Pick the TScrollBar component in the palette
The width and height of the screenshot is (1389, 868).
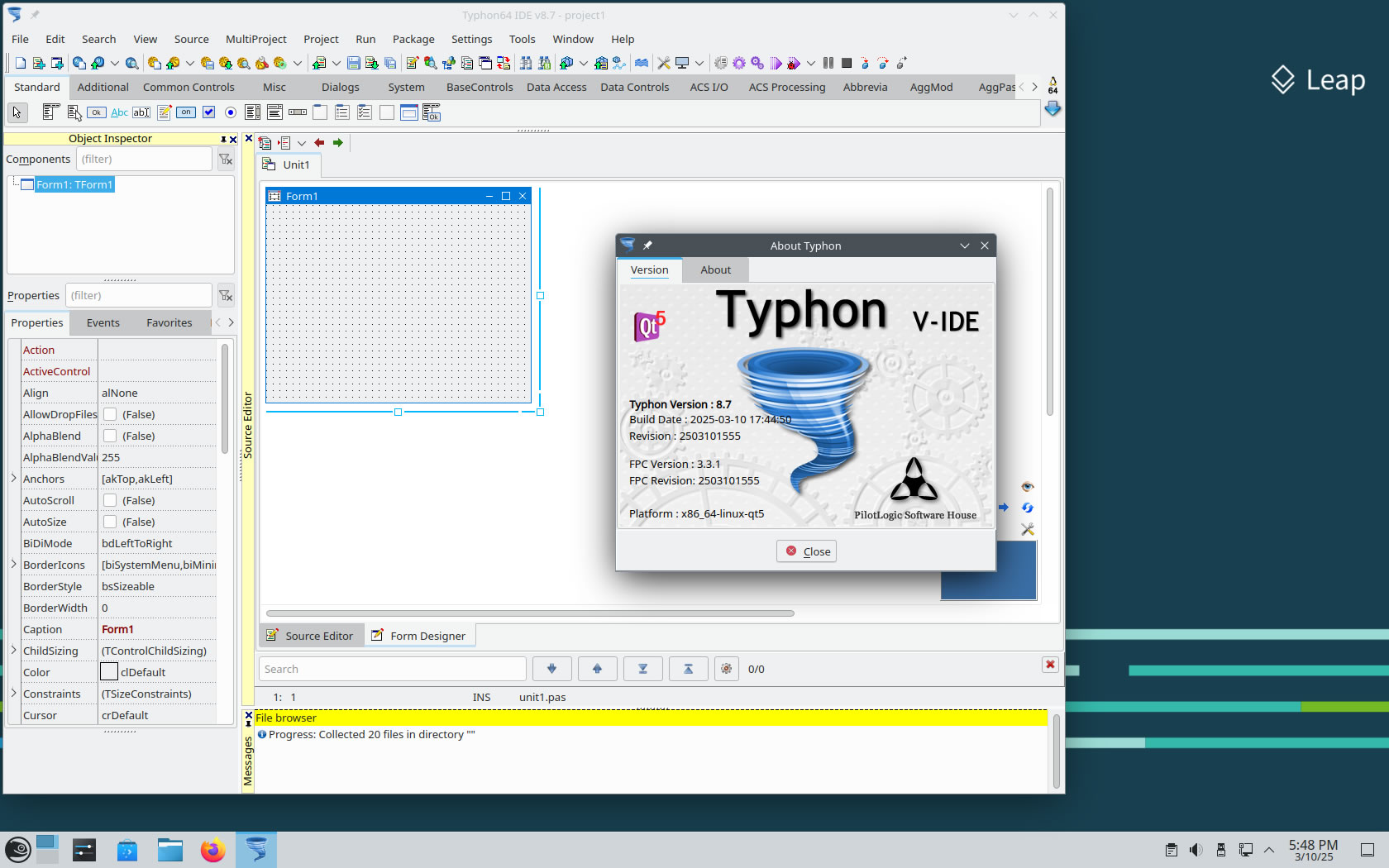click(x=298, y=112)
